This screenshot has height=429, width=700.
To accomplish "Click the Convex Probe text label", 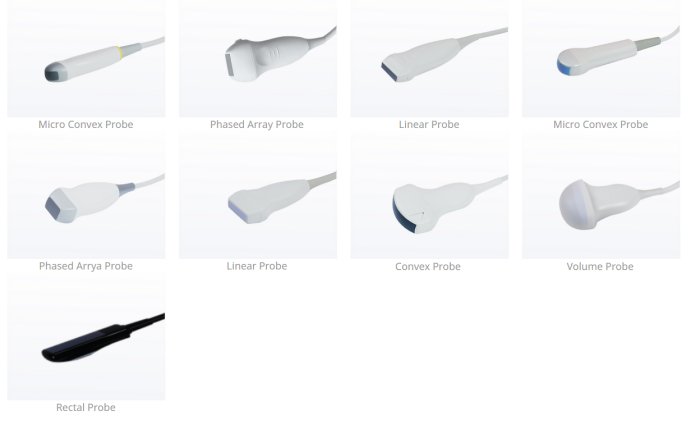I will [428, 267].
